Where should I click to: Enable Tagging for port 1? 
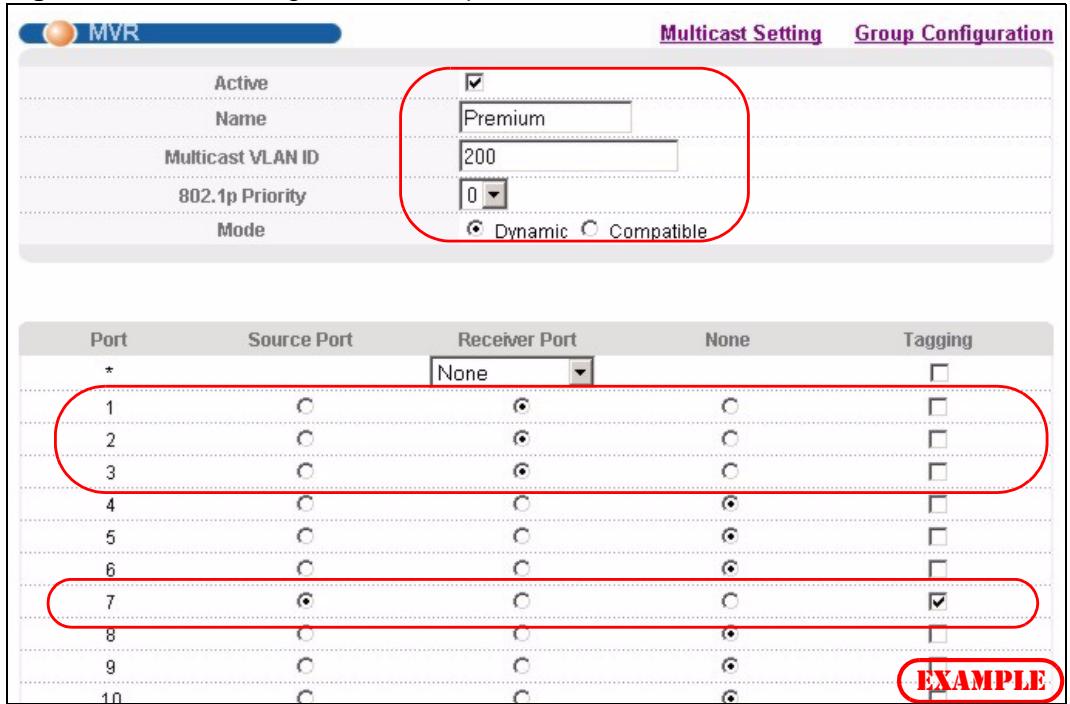[x=939, y=407]
